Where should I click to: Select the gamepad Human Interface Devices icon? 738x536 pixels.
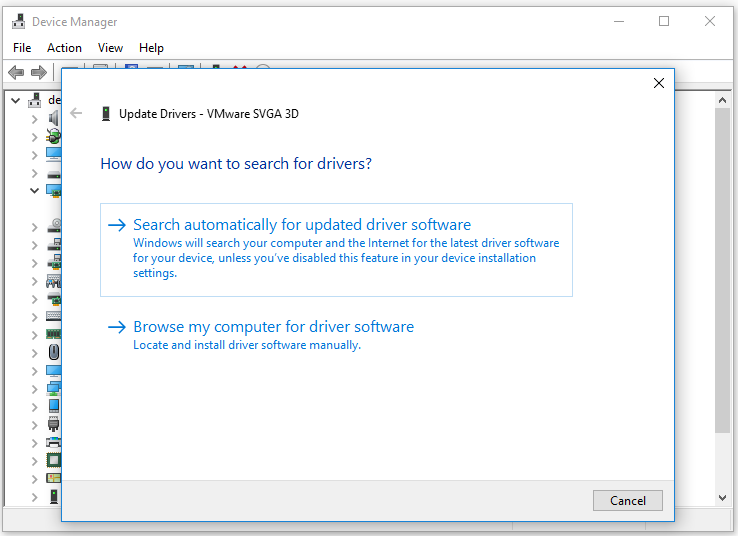[53, 281]
